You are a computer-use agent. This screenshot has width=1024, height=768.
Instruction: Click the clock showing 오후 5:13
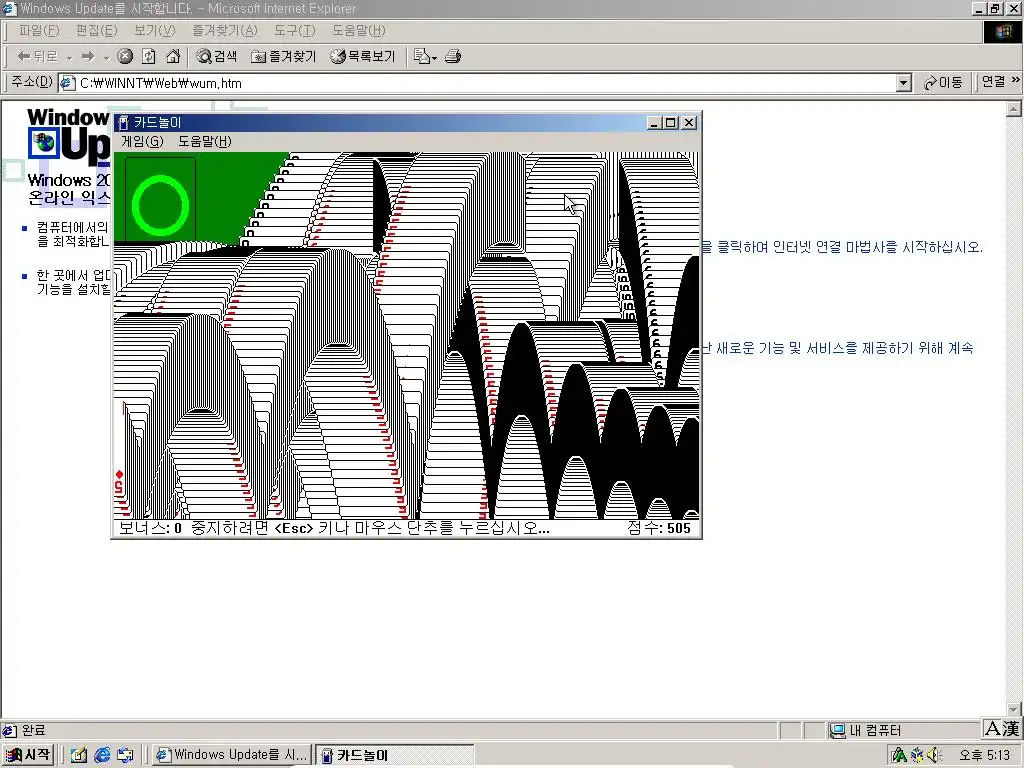[x=984, y=755]
